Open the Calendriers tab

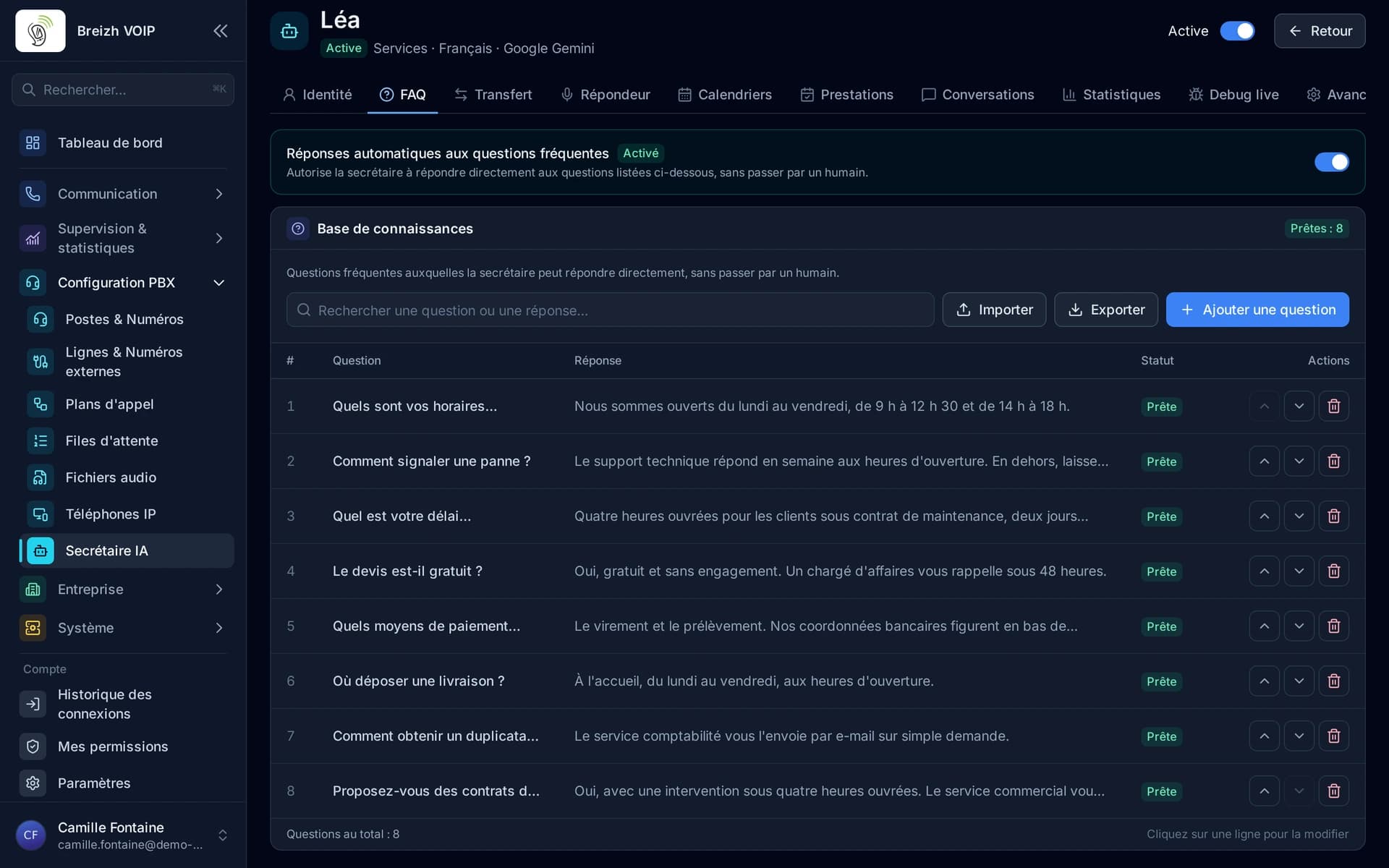[725, 95]
